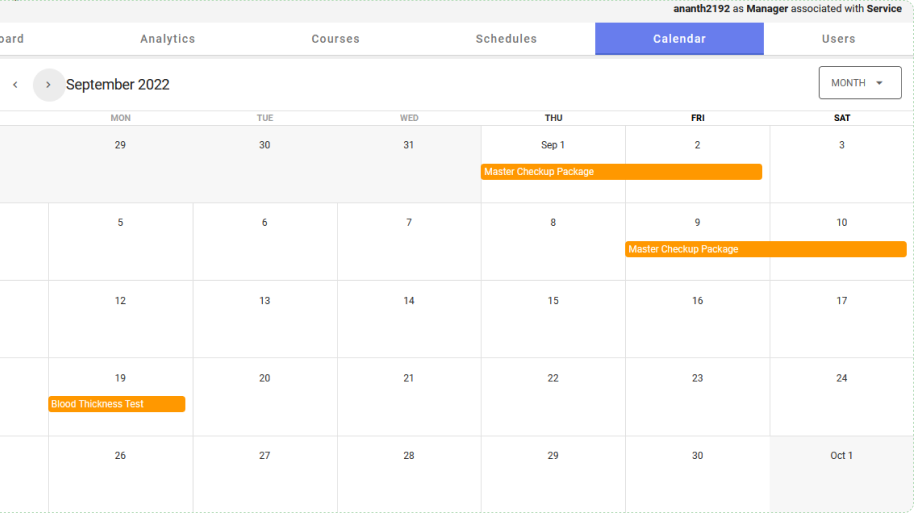Click day 19 date number
914x513 pixels.
pos(120,378)
